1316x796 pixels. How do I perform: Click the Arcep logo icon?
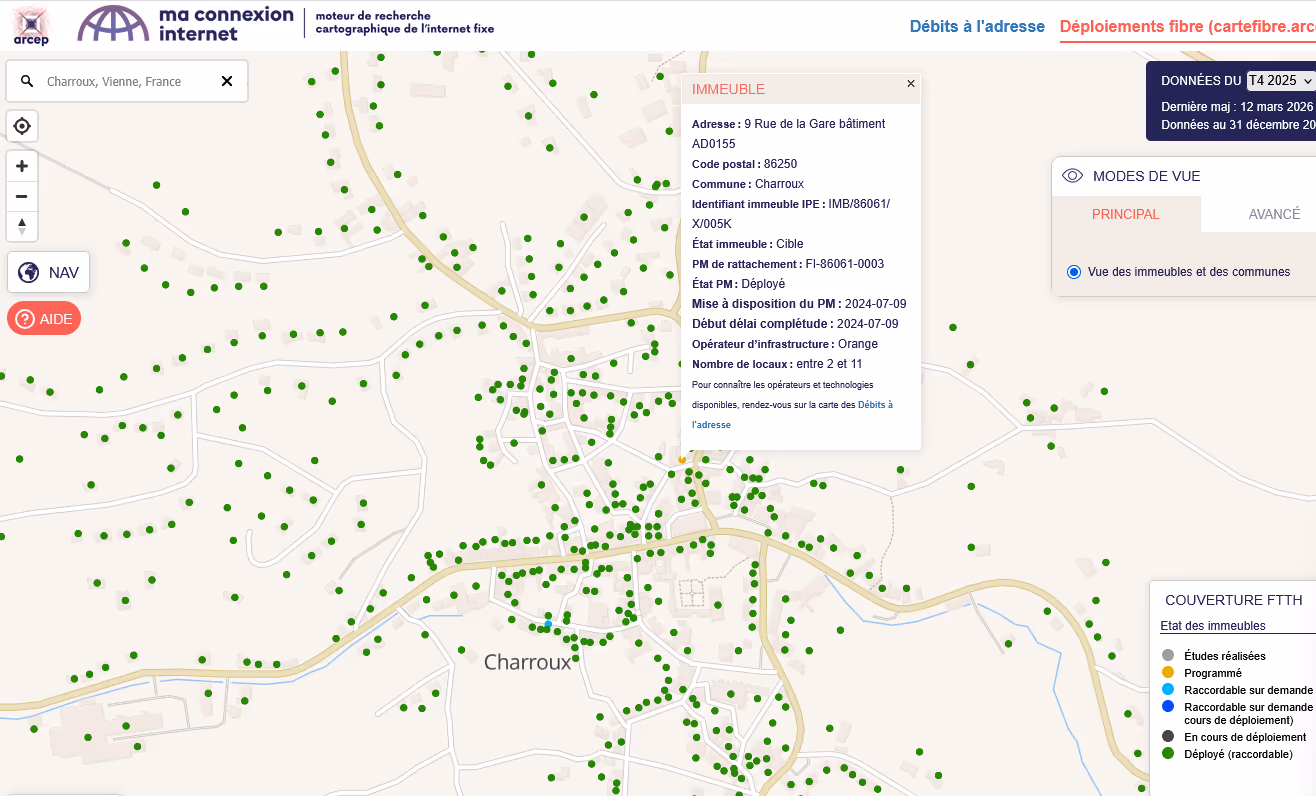click(32, 24)
